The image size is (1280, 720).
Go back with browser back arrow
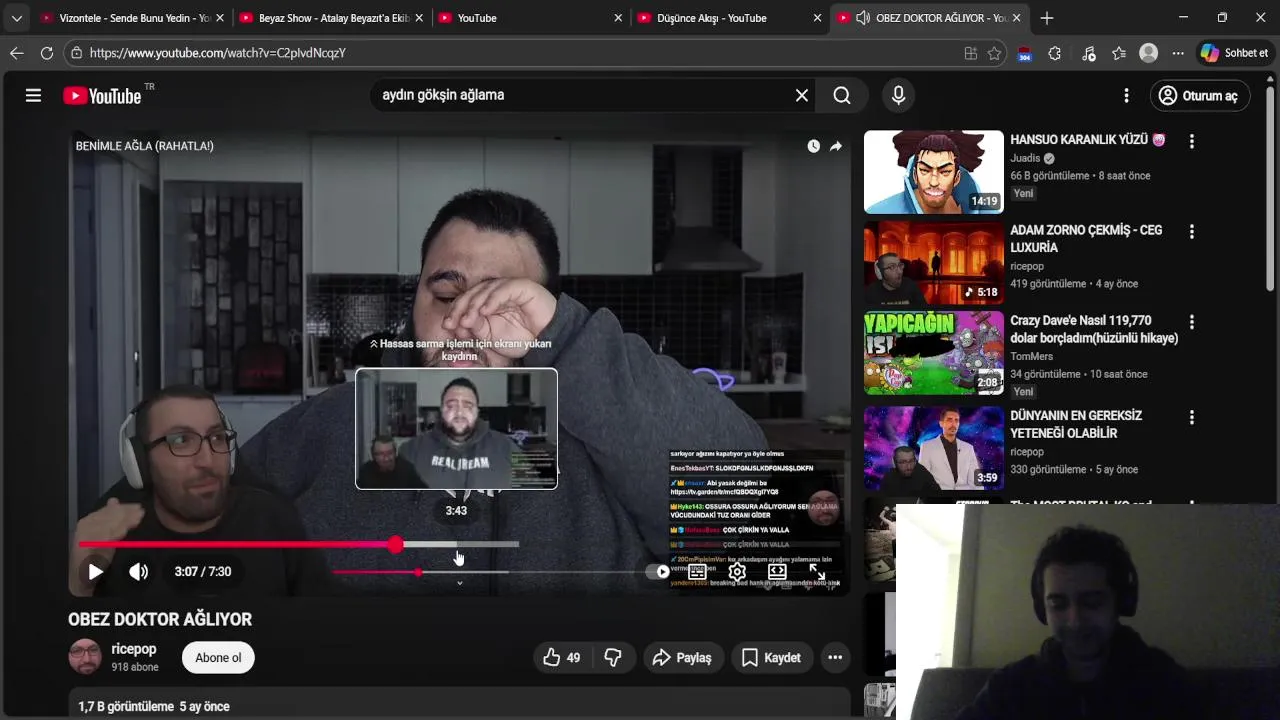click(x=16, y=53)
